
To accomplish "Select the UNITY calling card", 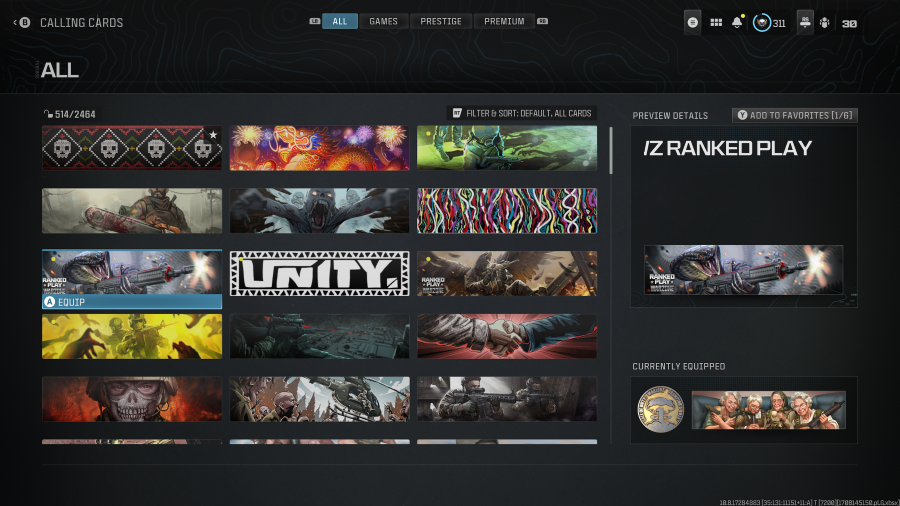I will (x=320, y=274).
